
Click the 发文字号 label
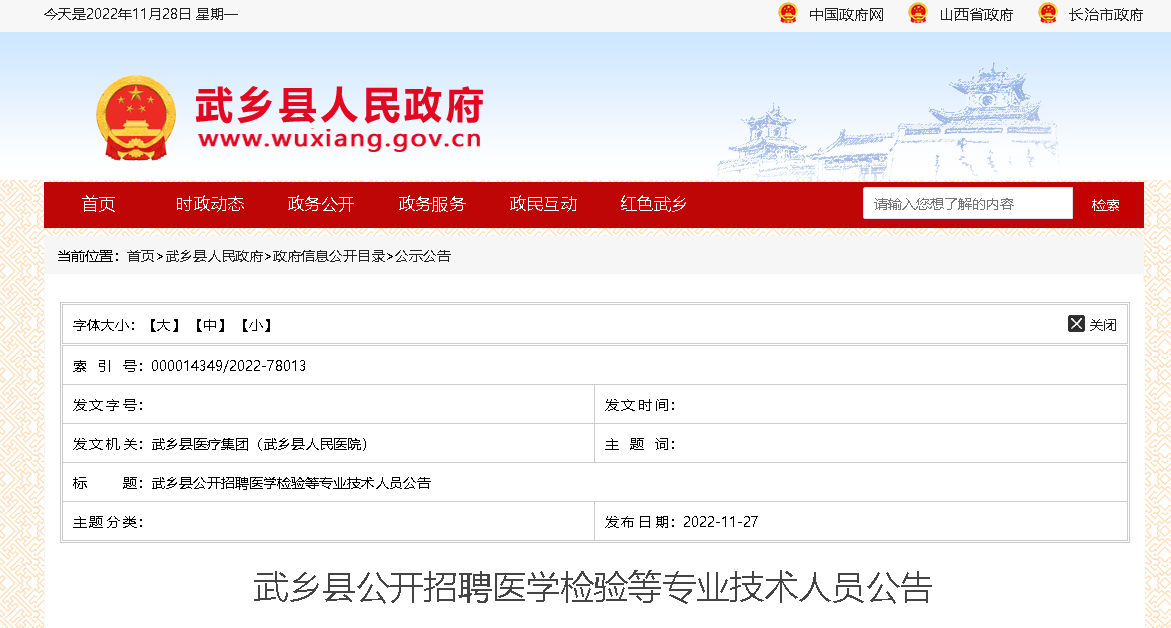[108, 405]
